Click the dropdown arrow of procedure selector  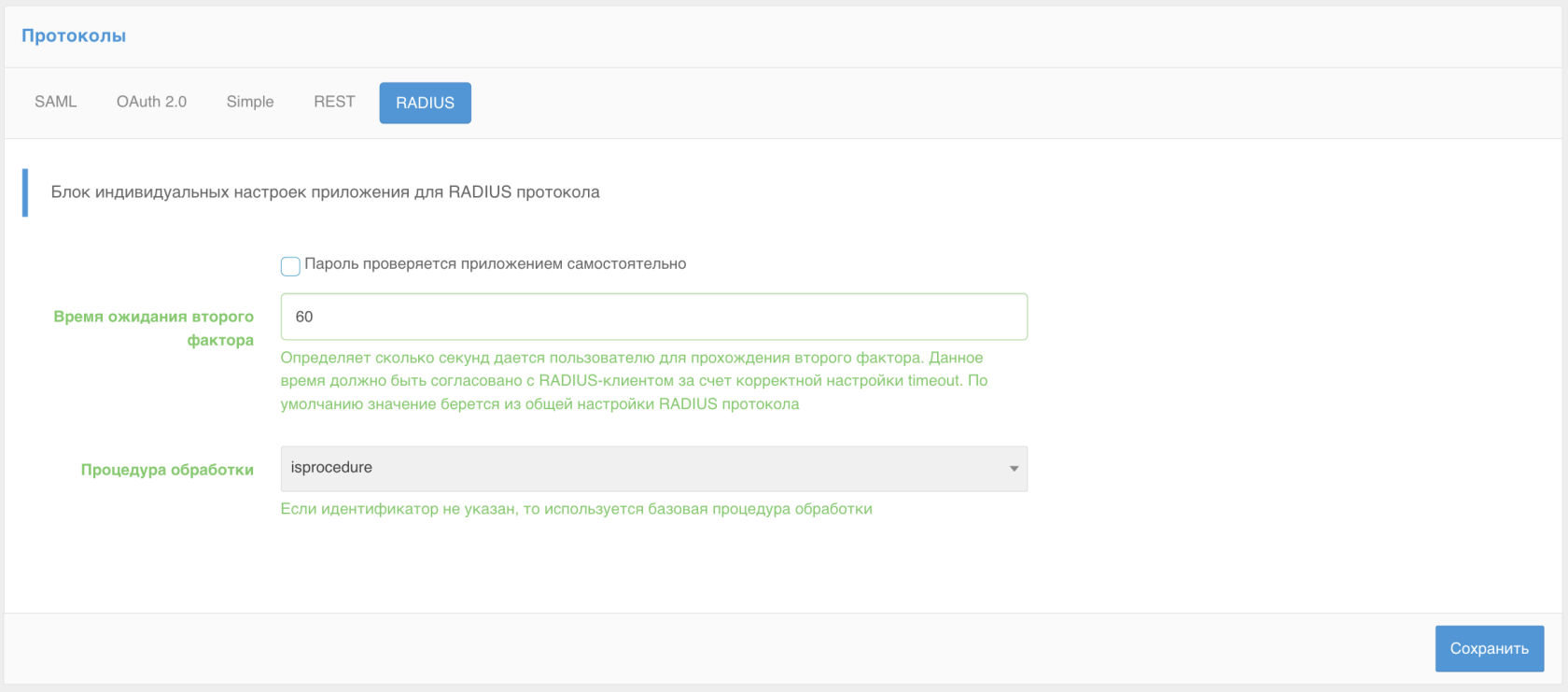click(x=1014, y=469)
